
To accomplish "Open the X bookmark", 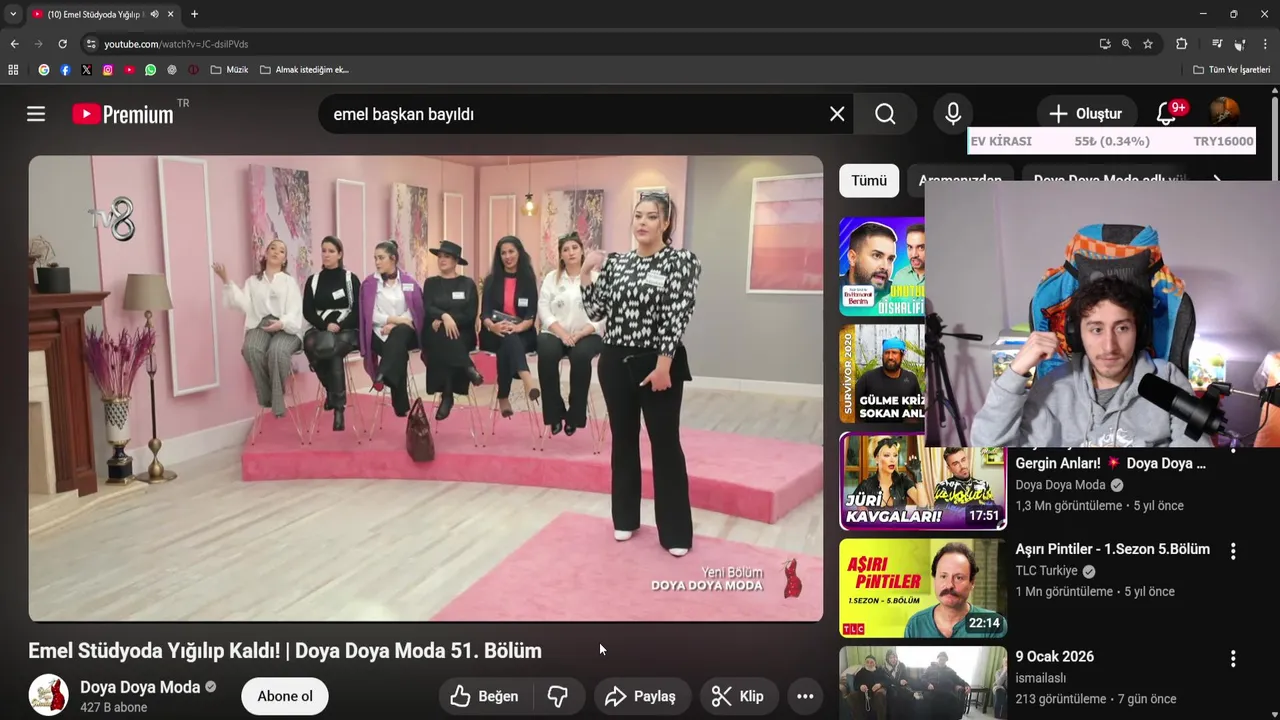I will click(x=86, y=70).
